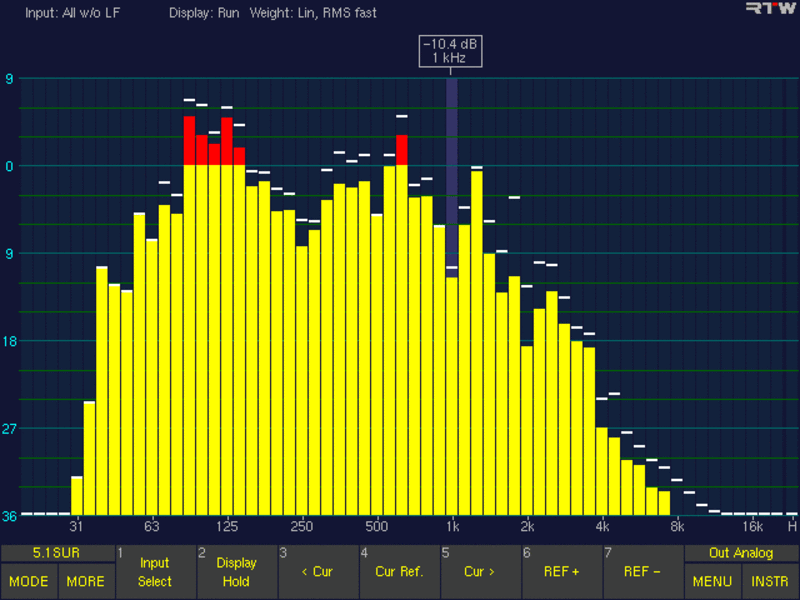Click the 63 frequency axis label
This screenshot has width=800, height=600.
click(x=152, y=527)
